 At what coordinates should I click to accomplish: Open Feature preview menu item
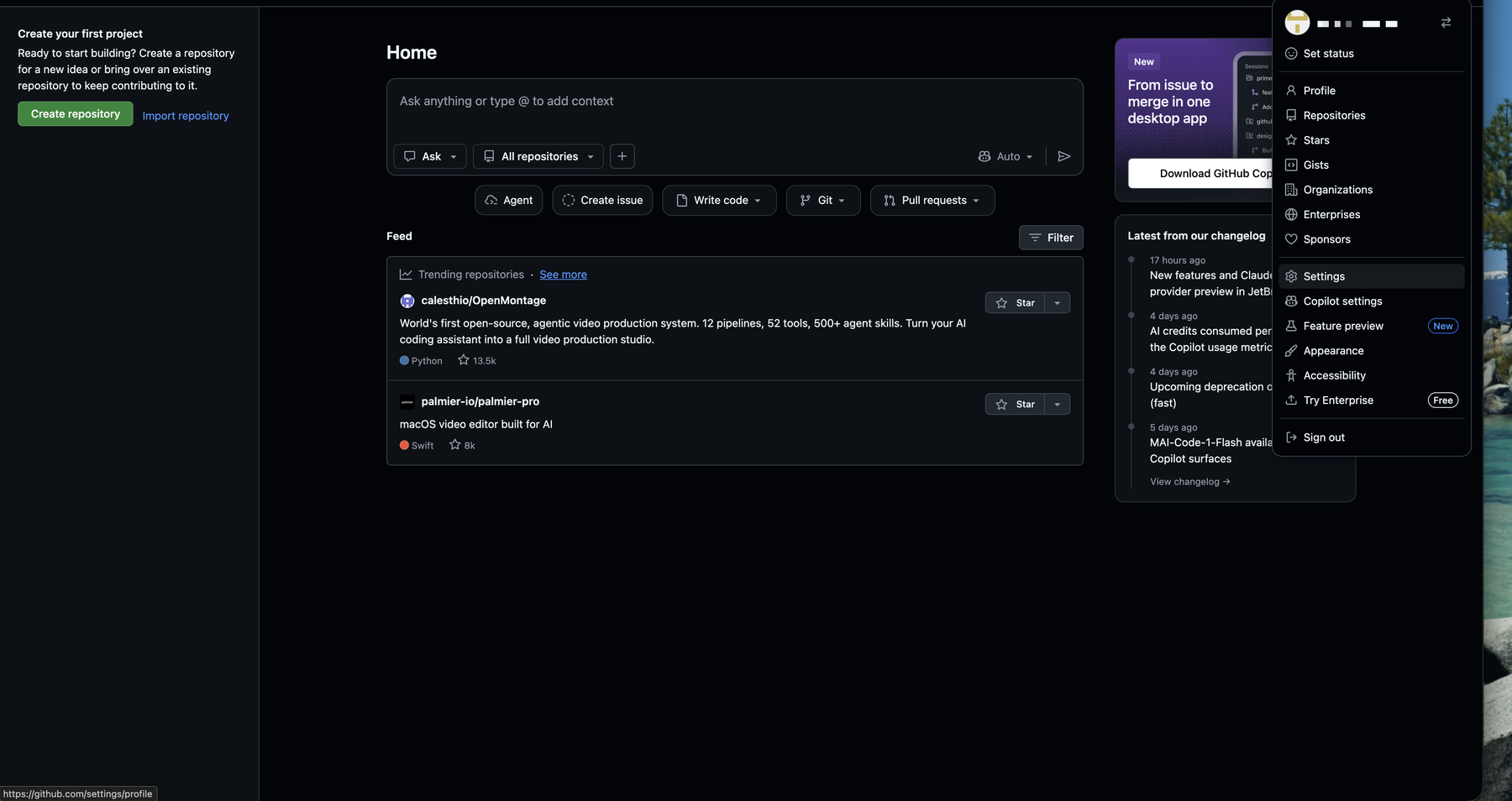[1371, 326]
